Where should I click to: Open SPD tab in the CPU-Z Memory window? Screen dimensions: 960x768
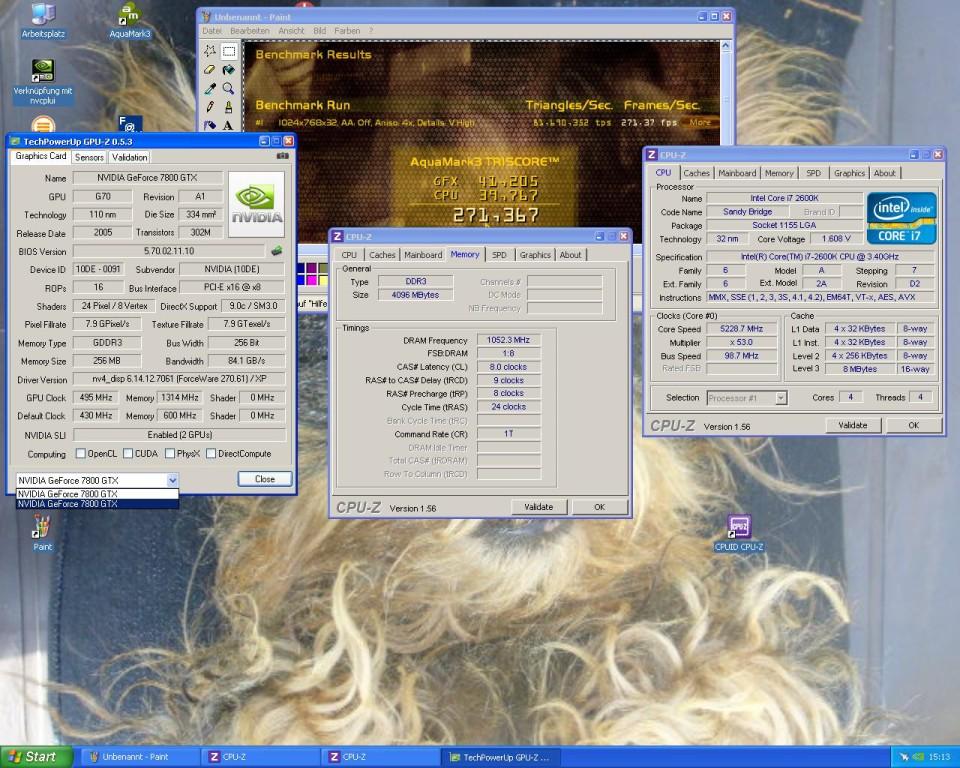coord(500,255)
